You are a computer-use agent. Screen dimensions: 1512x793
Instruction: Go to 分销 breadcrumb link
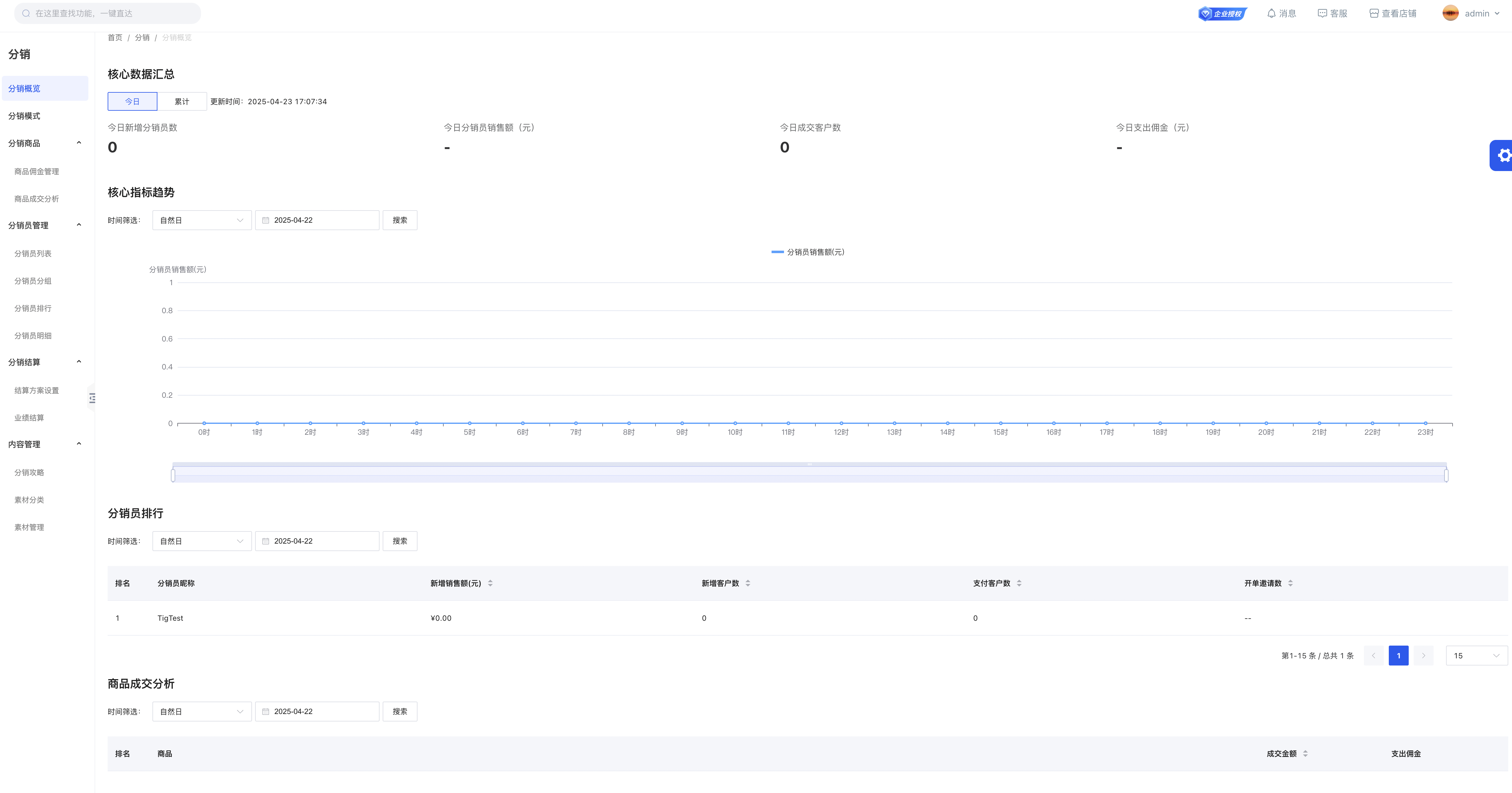pyautogui.click(x=142, y=38)
